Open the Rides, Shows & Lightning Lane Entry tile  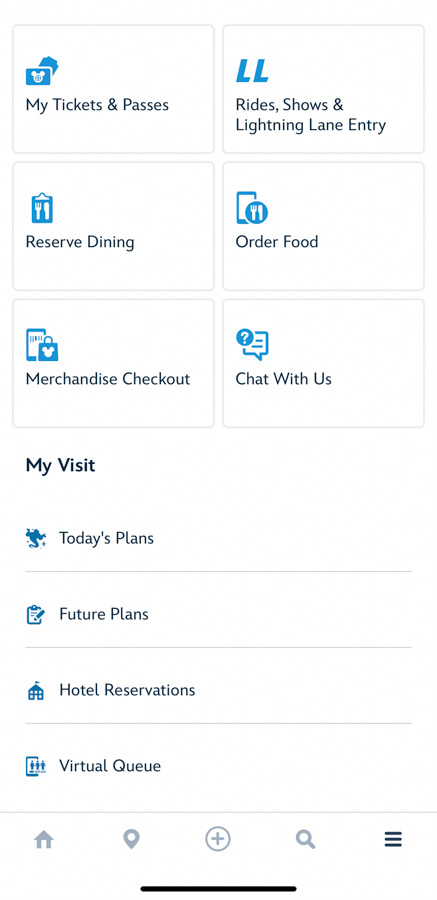[323, 89]
